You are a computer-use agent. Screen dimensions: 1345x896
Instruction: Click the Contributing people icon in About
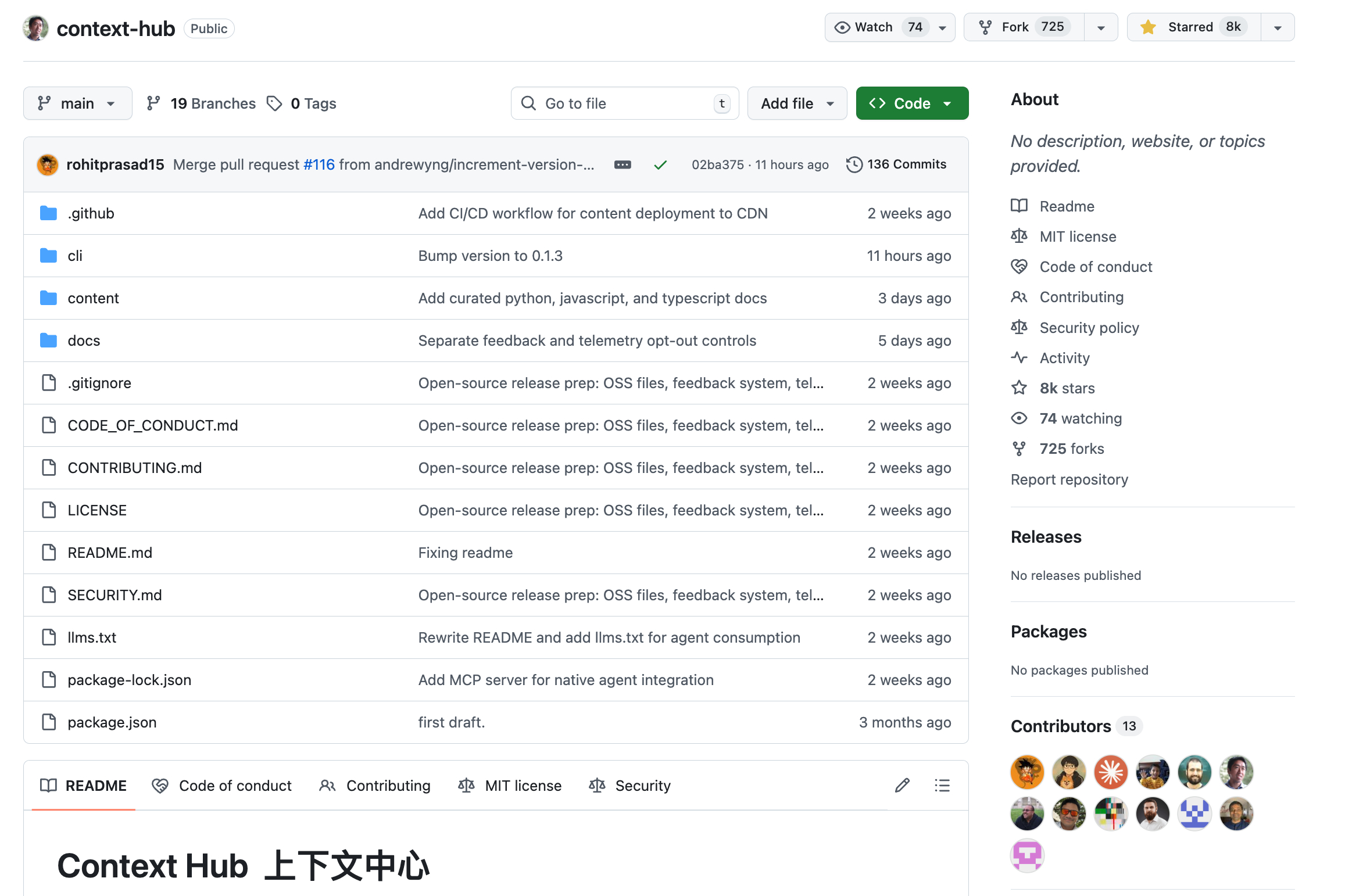click(1019, 297)
